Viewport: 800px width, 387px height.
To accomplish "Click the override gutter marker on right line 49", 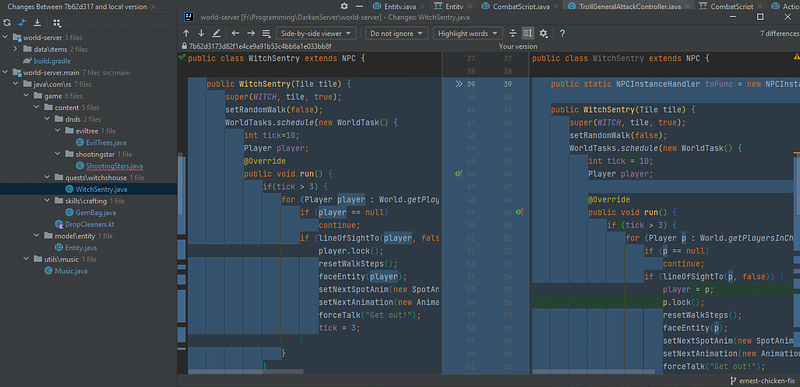I will 519,212.
